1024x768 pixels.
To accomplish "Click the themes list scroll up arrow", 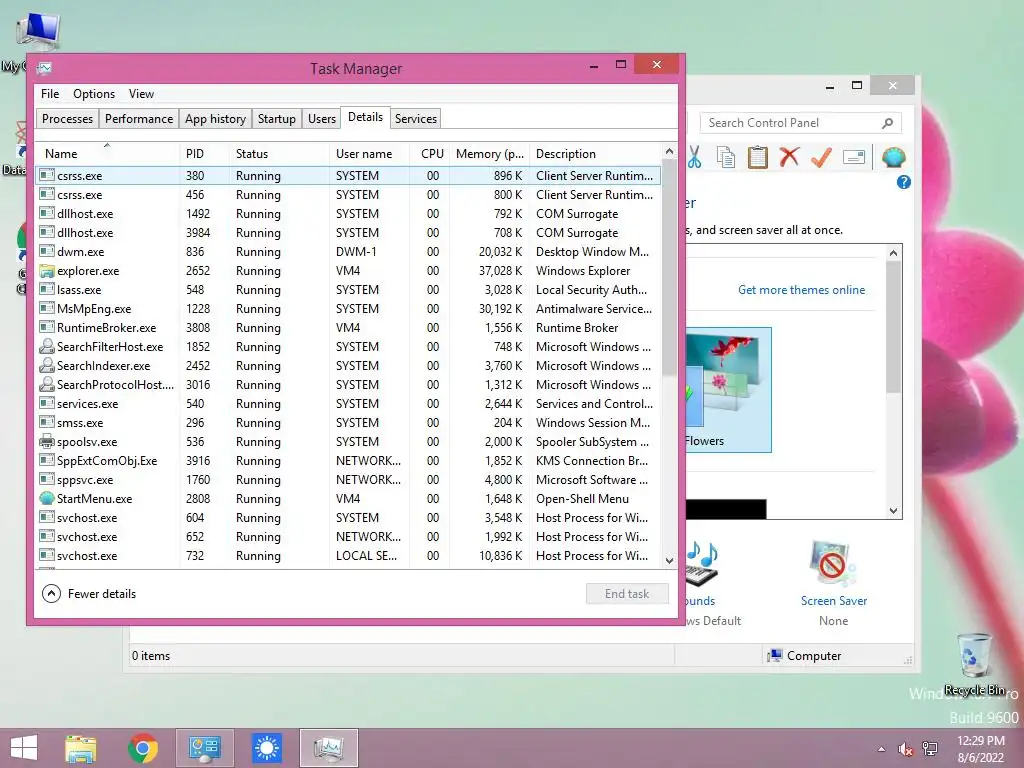I will pyautogui.click(x=893, y=253).
